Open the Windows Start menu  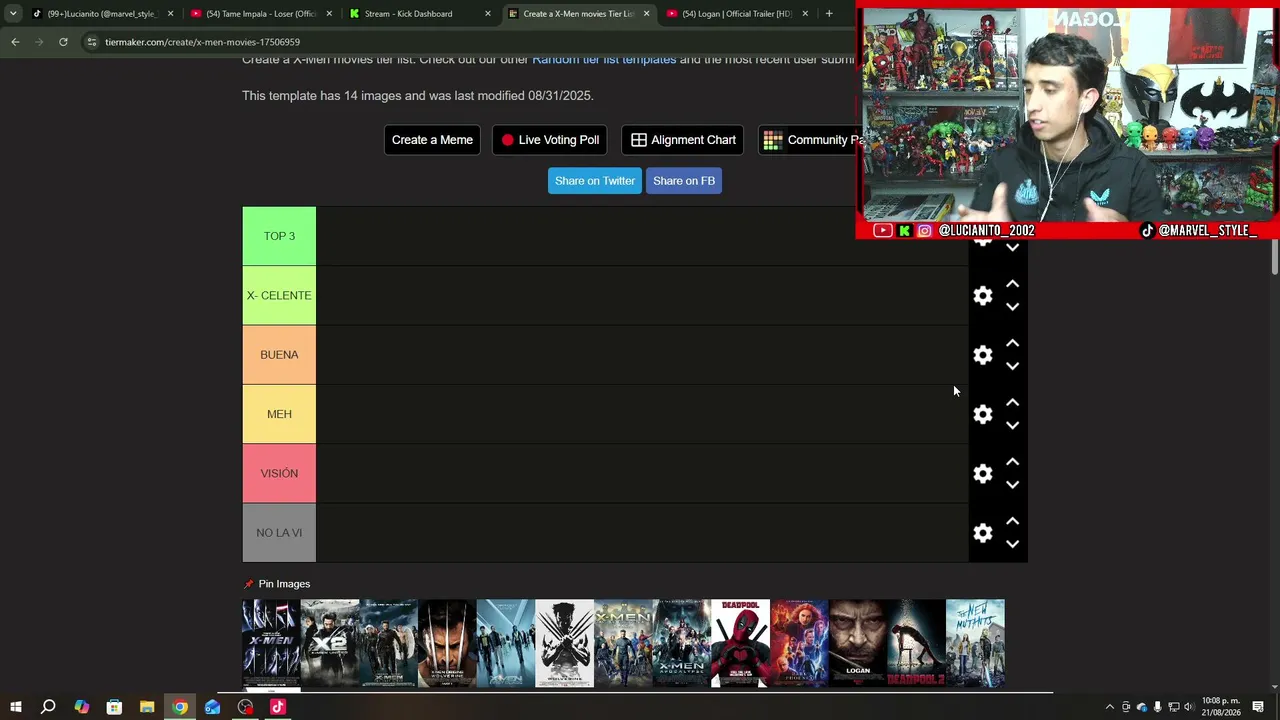(15, 707)
